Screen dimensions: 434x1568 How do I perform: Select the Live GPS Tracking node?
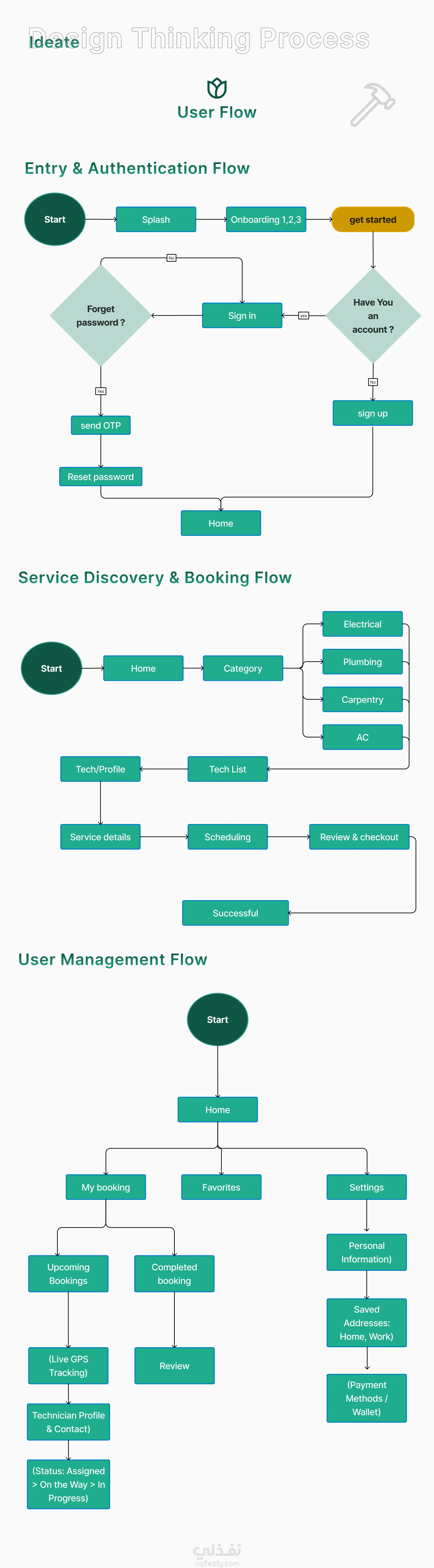point(69,1366)
